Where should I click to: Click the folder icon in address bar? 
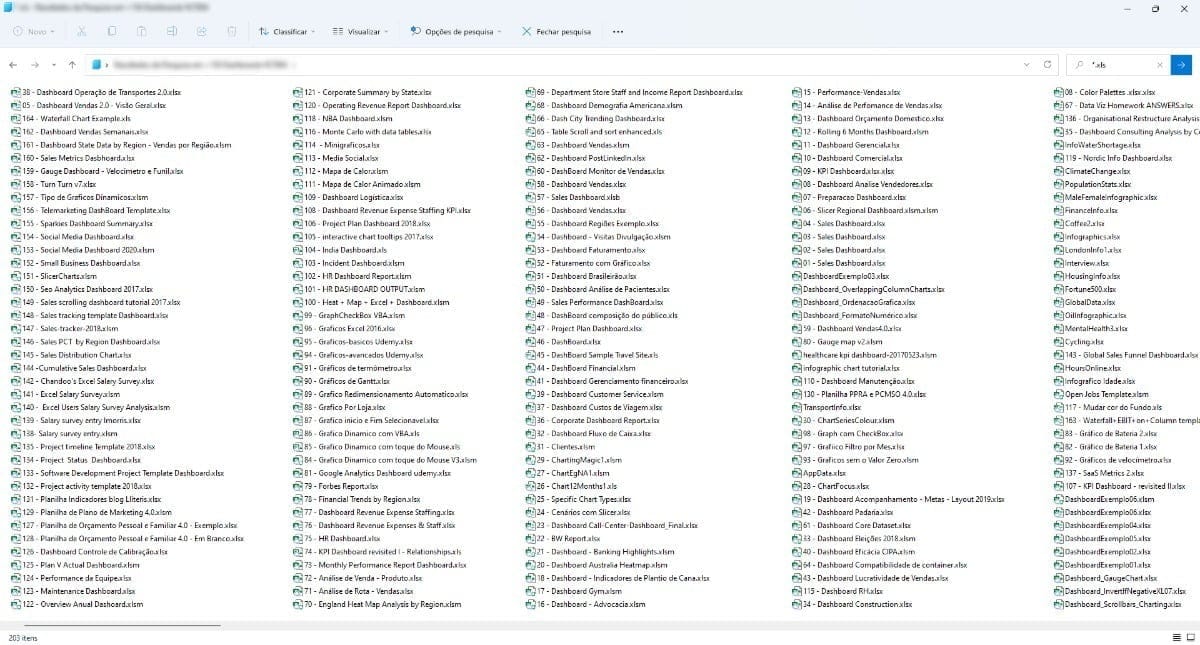click(97, 64)
